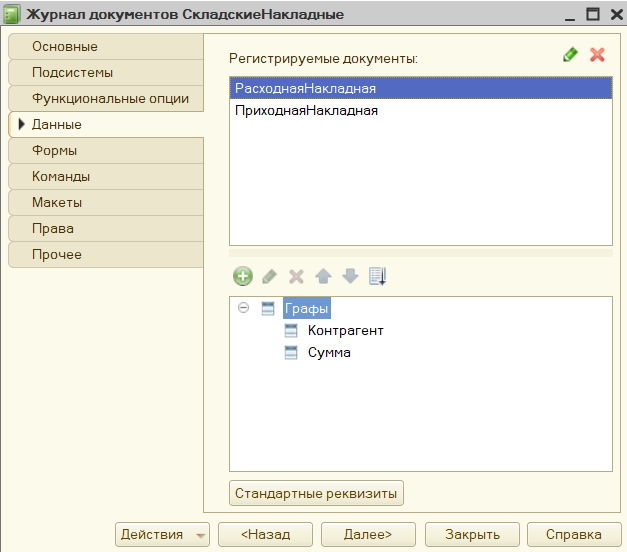Screen dimensions: 627x552
Task: Move column down with down arrow icon
Action: click(x=350, y=276)
